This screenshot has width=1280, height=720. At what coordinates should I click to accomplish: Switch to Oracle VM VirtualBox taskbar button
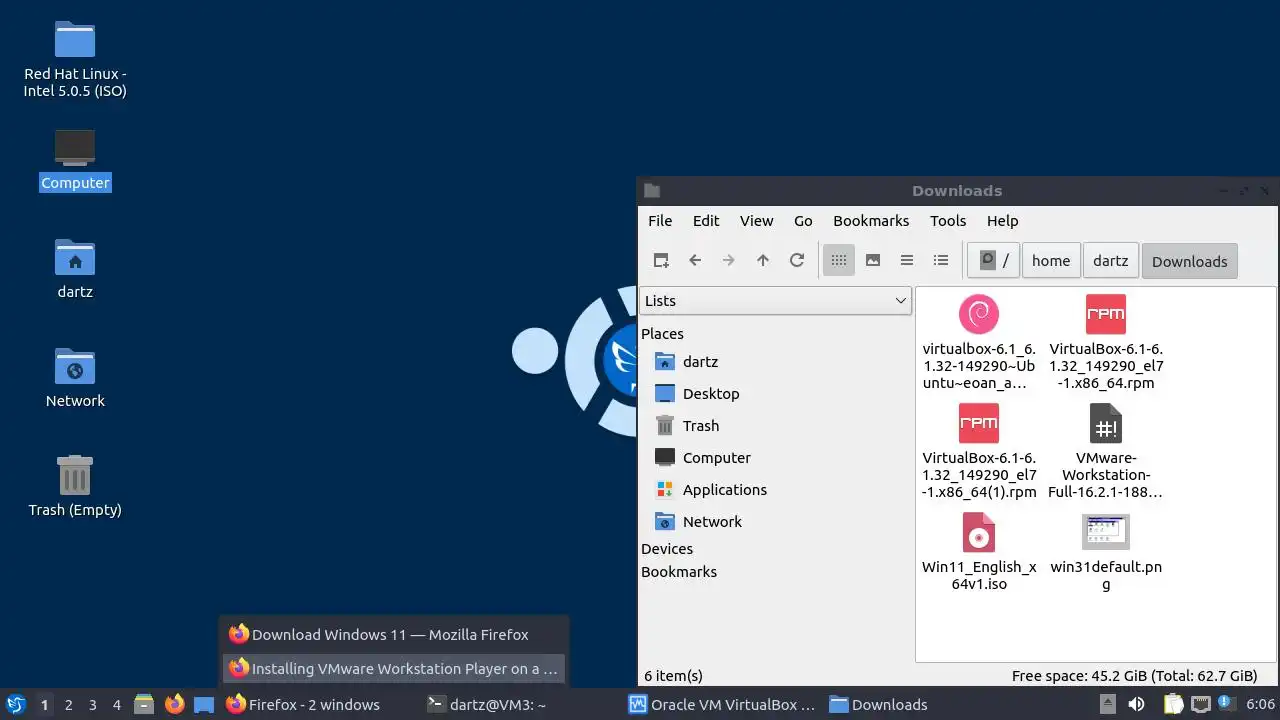click(x=722, y=704)
